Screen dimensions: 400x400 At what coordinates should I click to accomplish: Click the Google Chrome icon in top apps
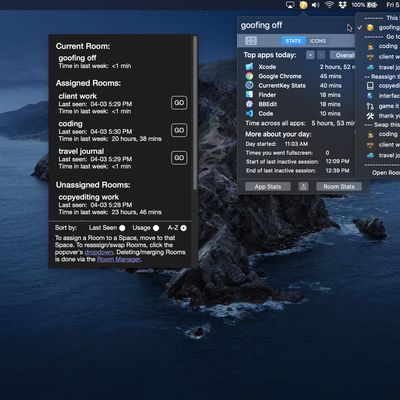pos(249,76)
